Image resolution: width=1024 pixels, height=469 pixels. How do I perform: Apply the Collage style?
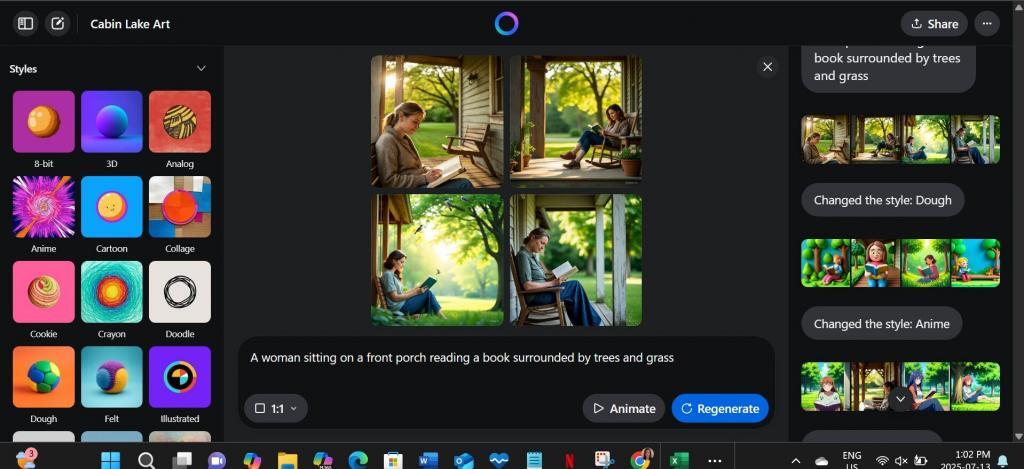point(179,207)
